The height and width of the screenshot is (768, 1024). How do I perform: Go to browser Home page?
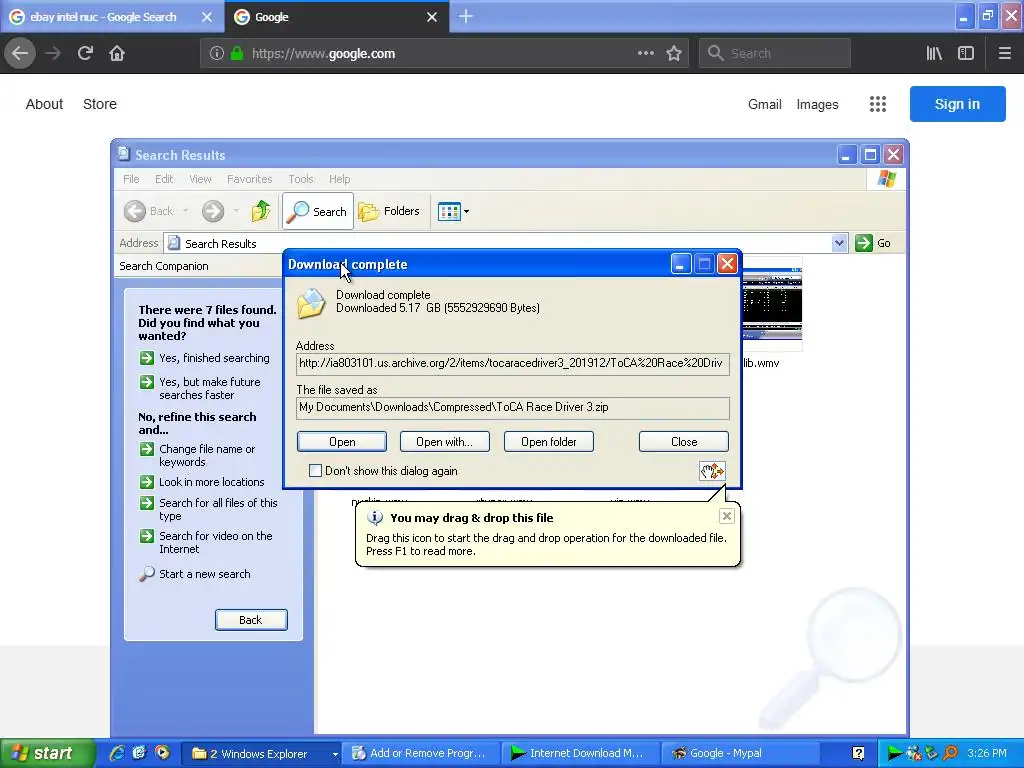coord(117,53)
